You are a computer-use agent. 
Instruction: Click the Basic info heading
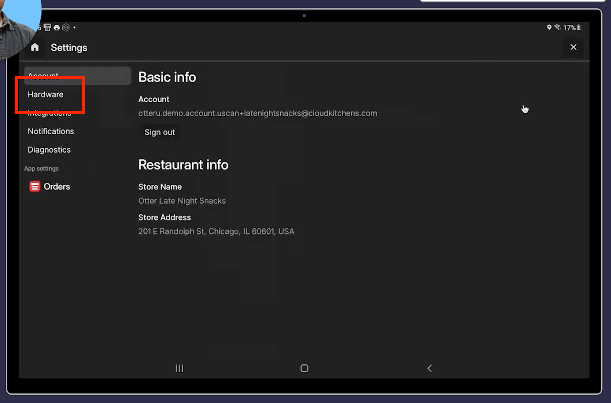(167, 77)
